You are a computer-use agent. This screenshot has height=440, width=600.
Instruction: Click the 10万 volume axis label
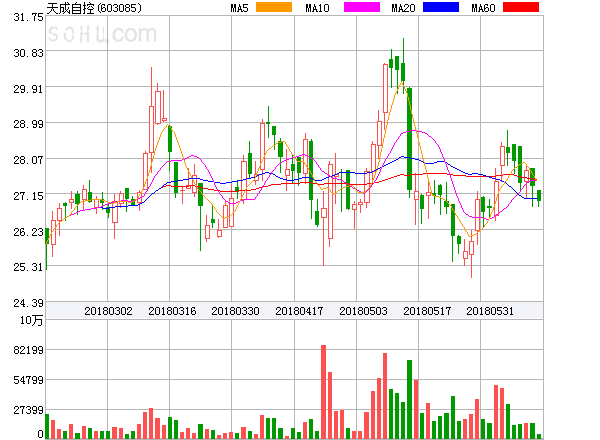click(32, 320)
